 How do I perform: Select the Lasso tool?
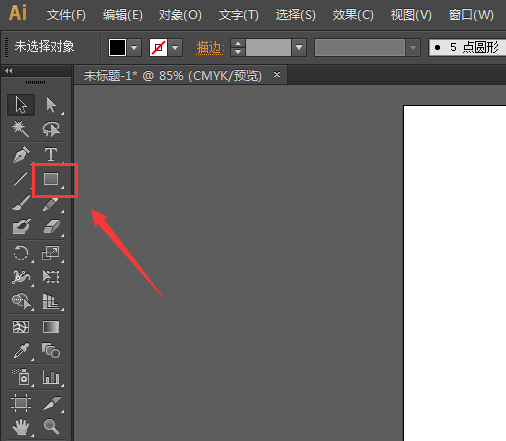coord(51,129)
